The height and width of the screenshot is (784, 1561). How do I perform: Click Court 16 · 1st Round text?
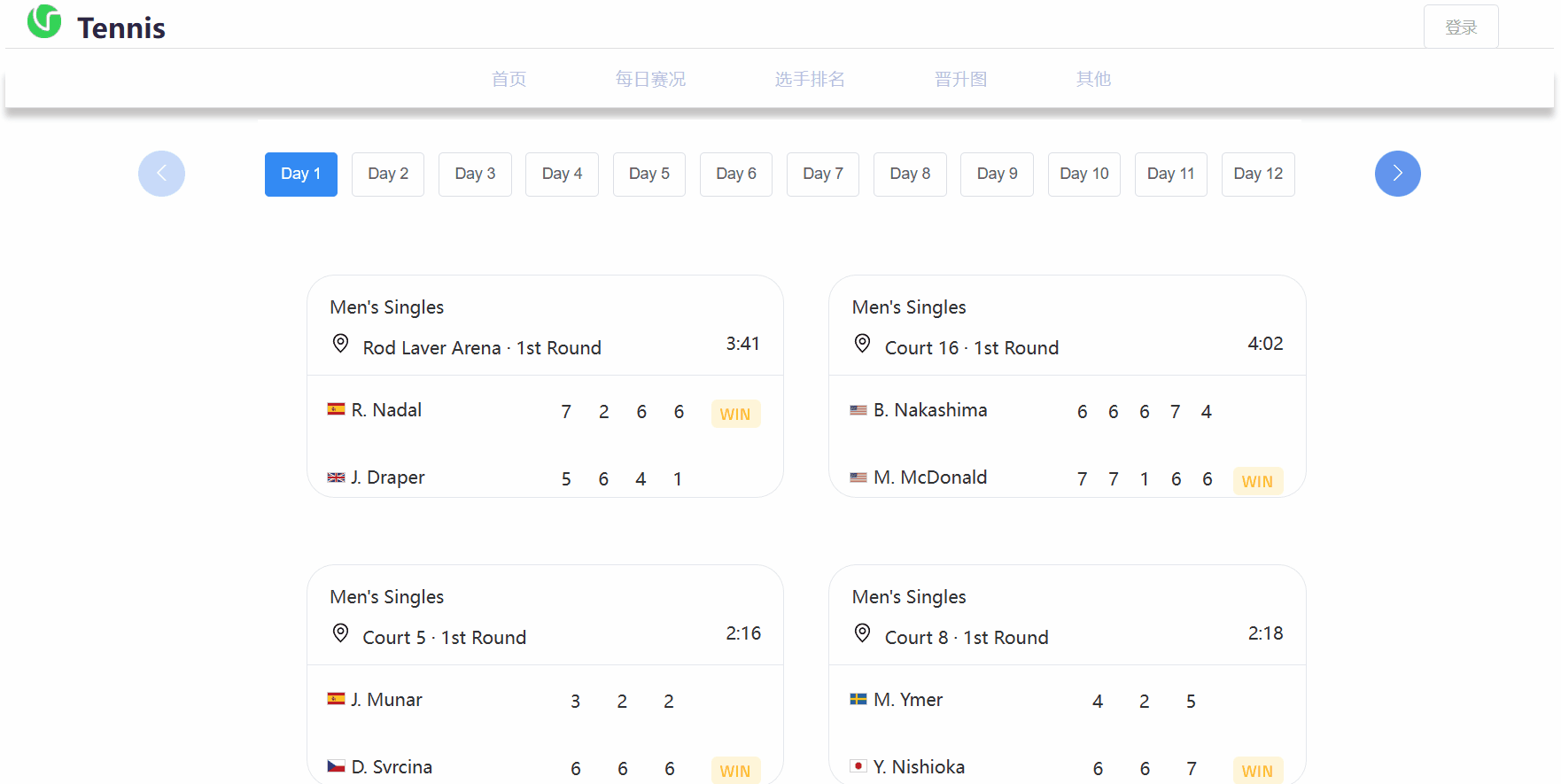972,348
